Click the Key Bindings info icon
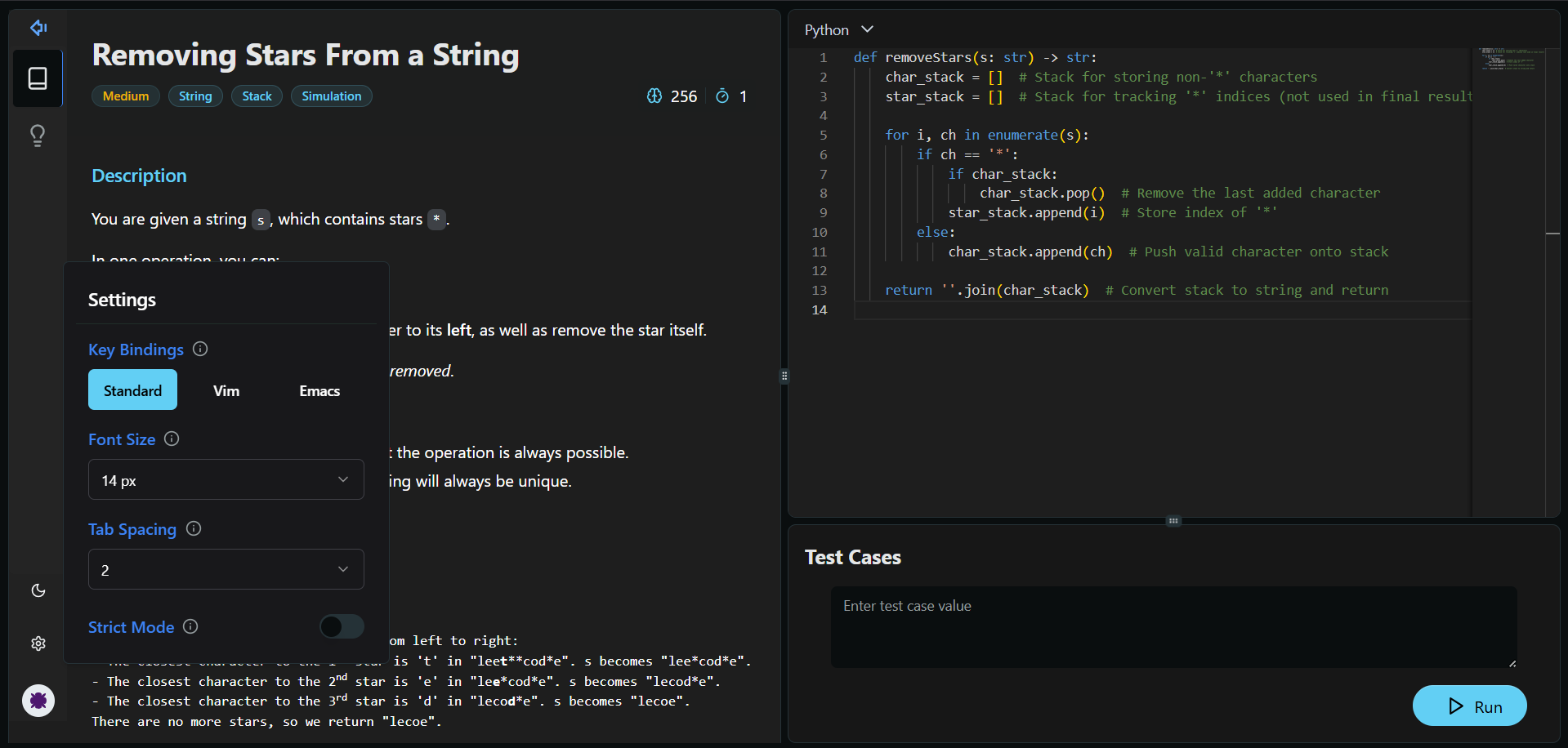 pos(200,350)
